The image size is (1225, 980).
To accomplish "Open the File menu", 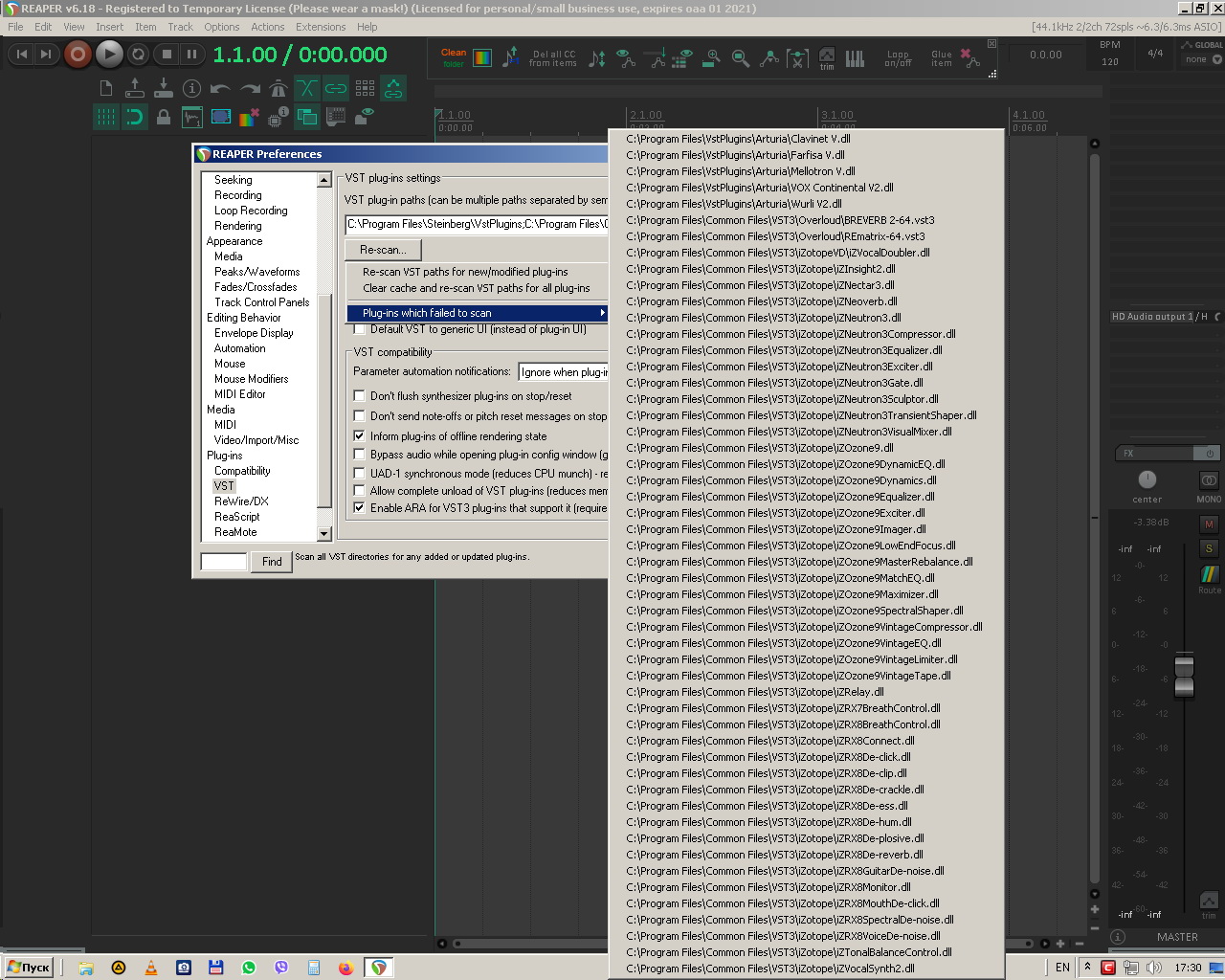I will tap(15, 27).
